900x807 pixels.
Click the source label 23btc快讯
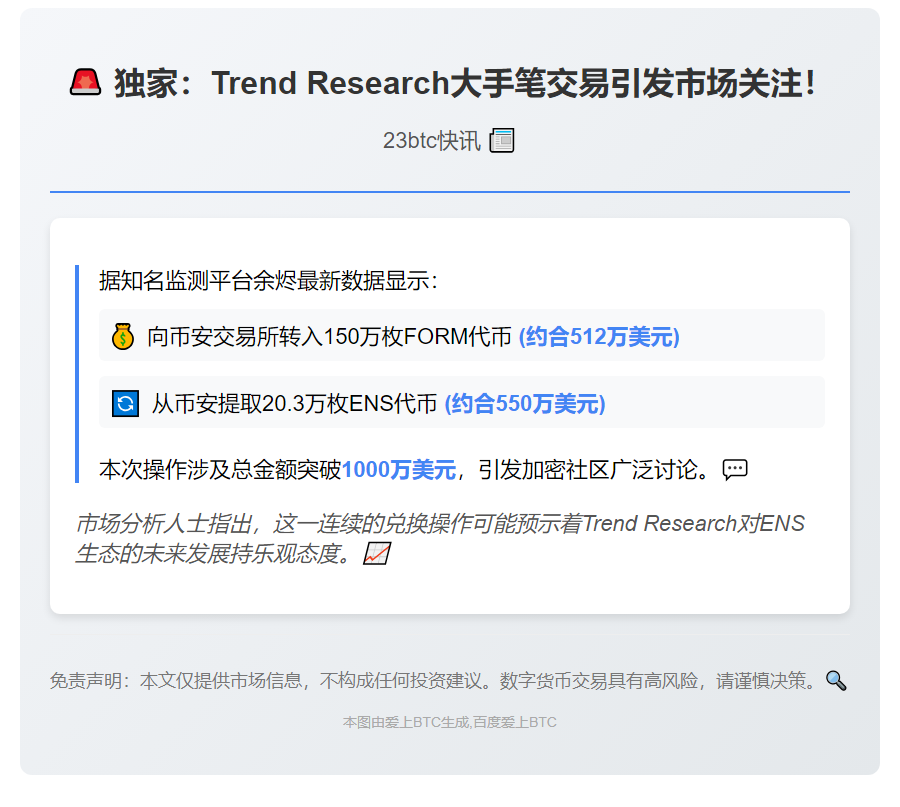[432, 141]
